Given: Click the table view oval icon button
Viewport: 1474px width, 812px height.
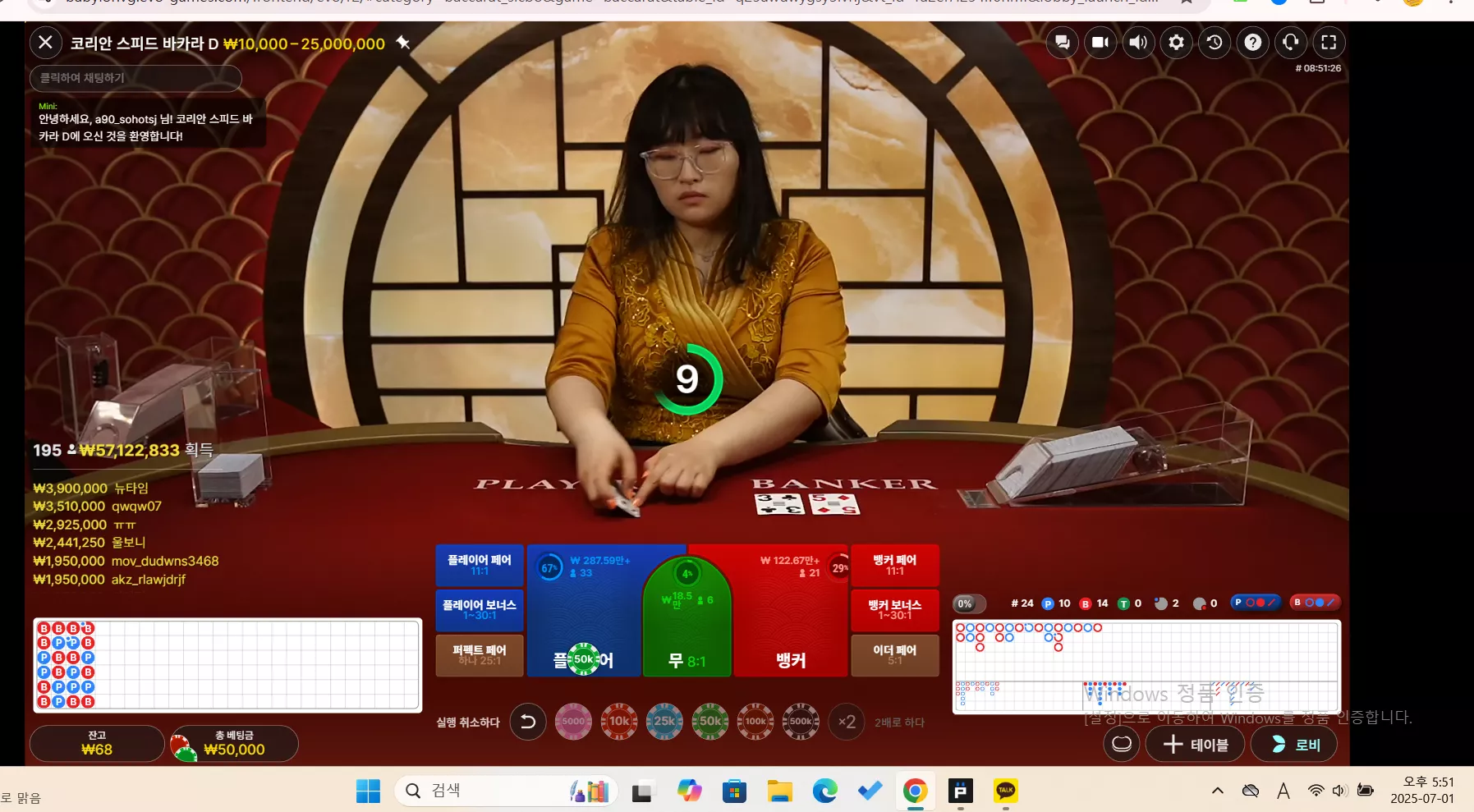Looking at the screenshot, I should coord(1121,744).
